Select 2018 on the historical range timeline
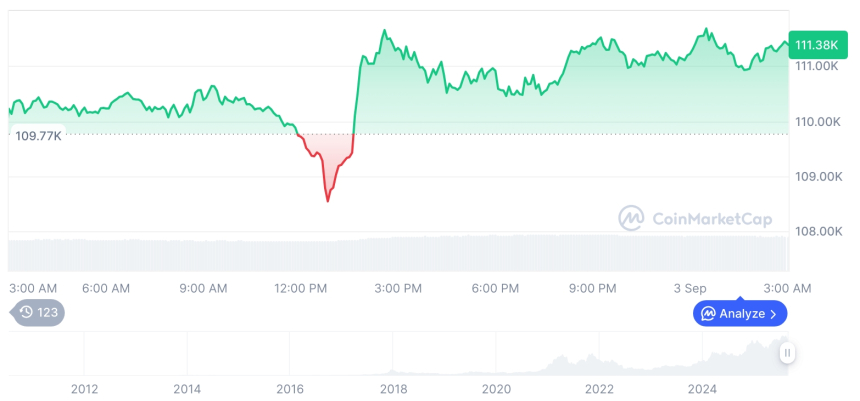This screenshot has height=401, width=860. 393,388
